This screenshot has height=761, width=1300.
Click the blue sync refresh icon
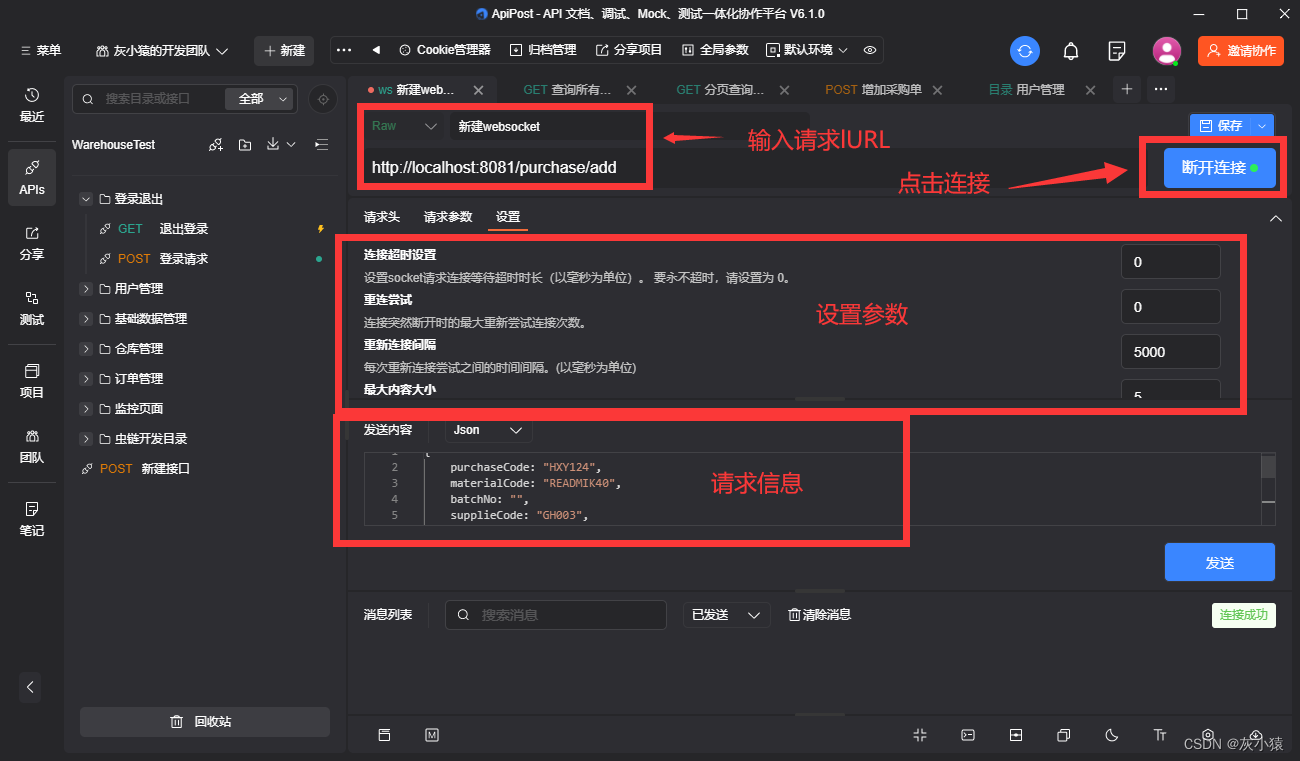1025,51
